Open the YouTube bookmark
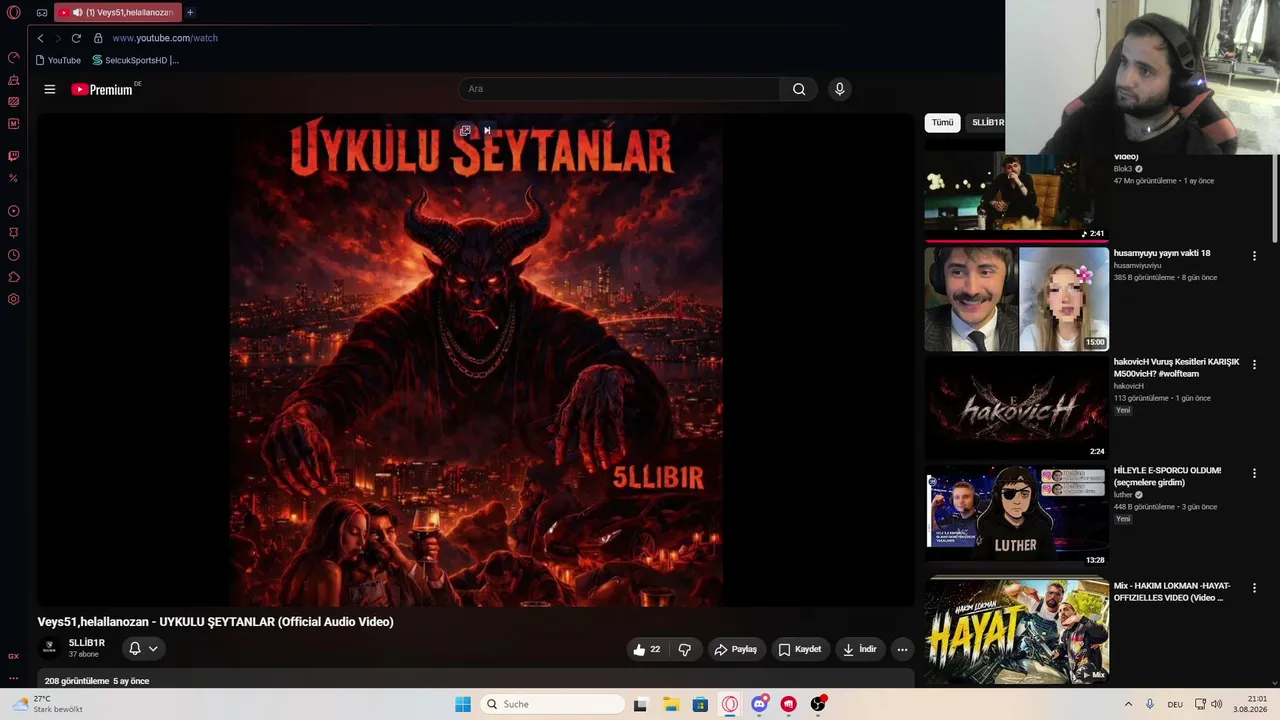This screenshot has width=1280, height=720. pos(58,60)
